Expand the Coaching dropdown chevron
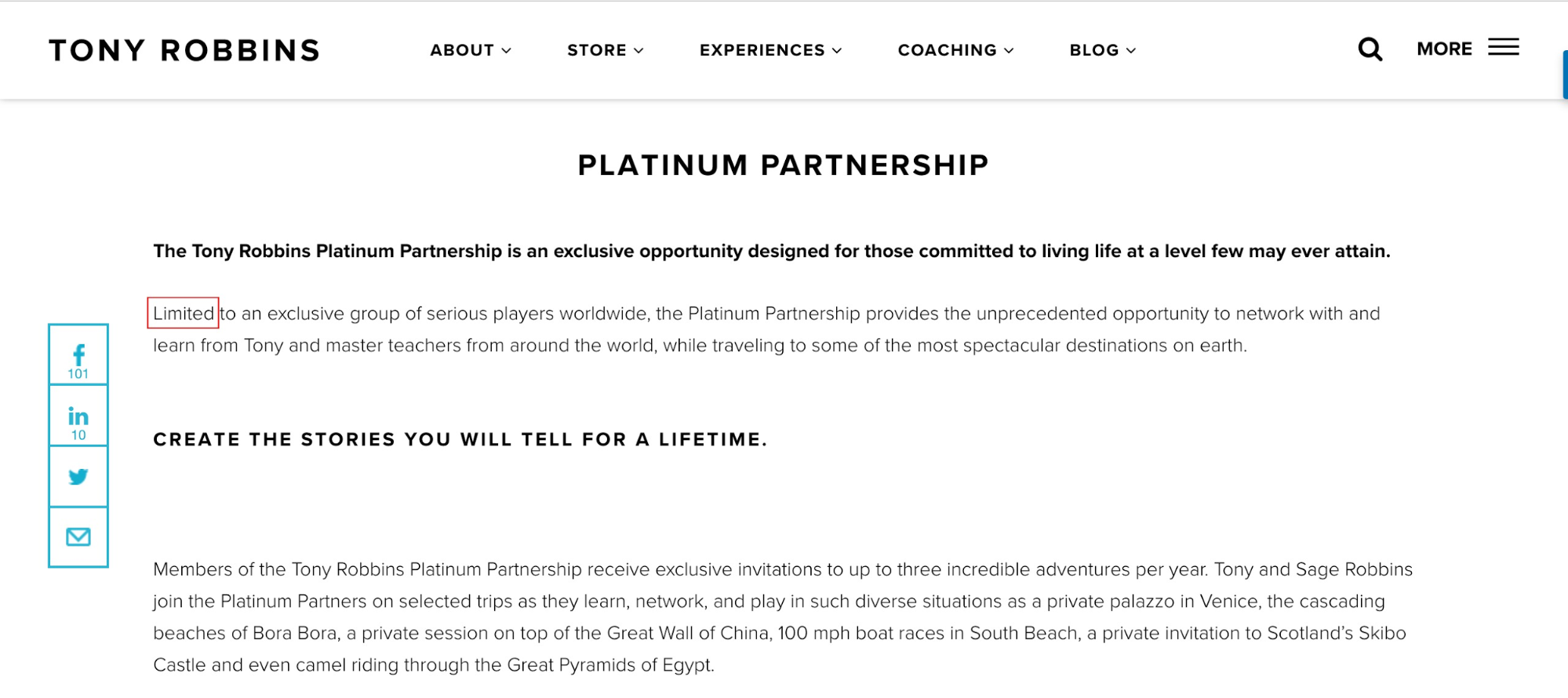 tap(1009, 50)
